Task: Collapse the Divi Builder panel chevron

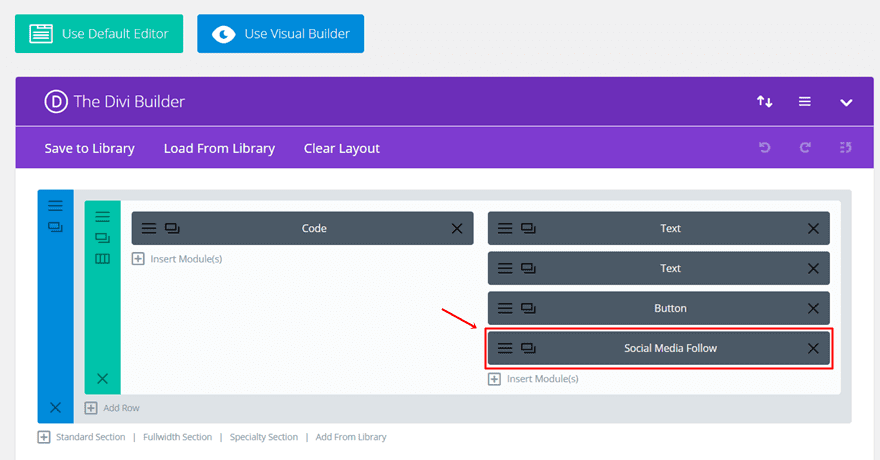Action: (846, 102)
